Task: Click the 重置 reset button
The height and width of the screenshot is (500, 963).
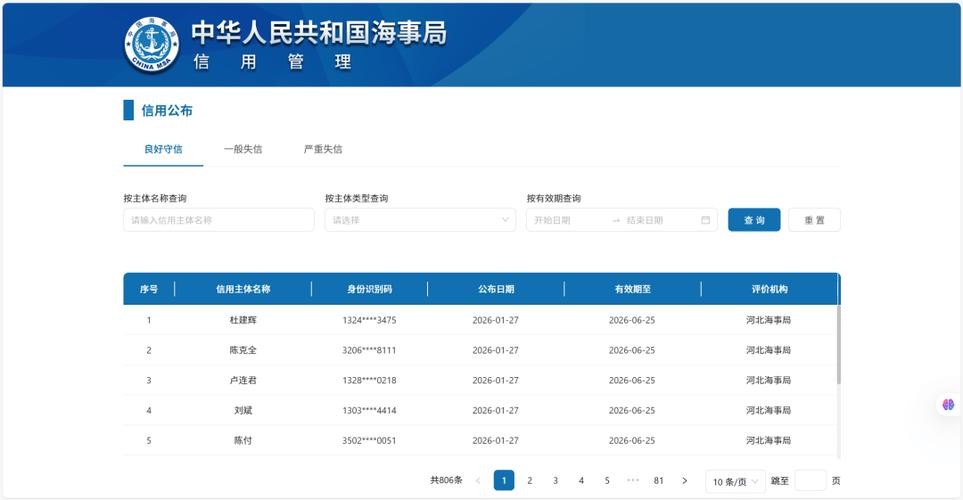Action: point(814,220)
